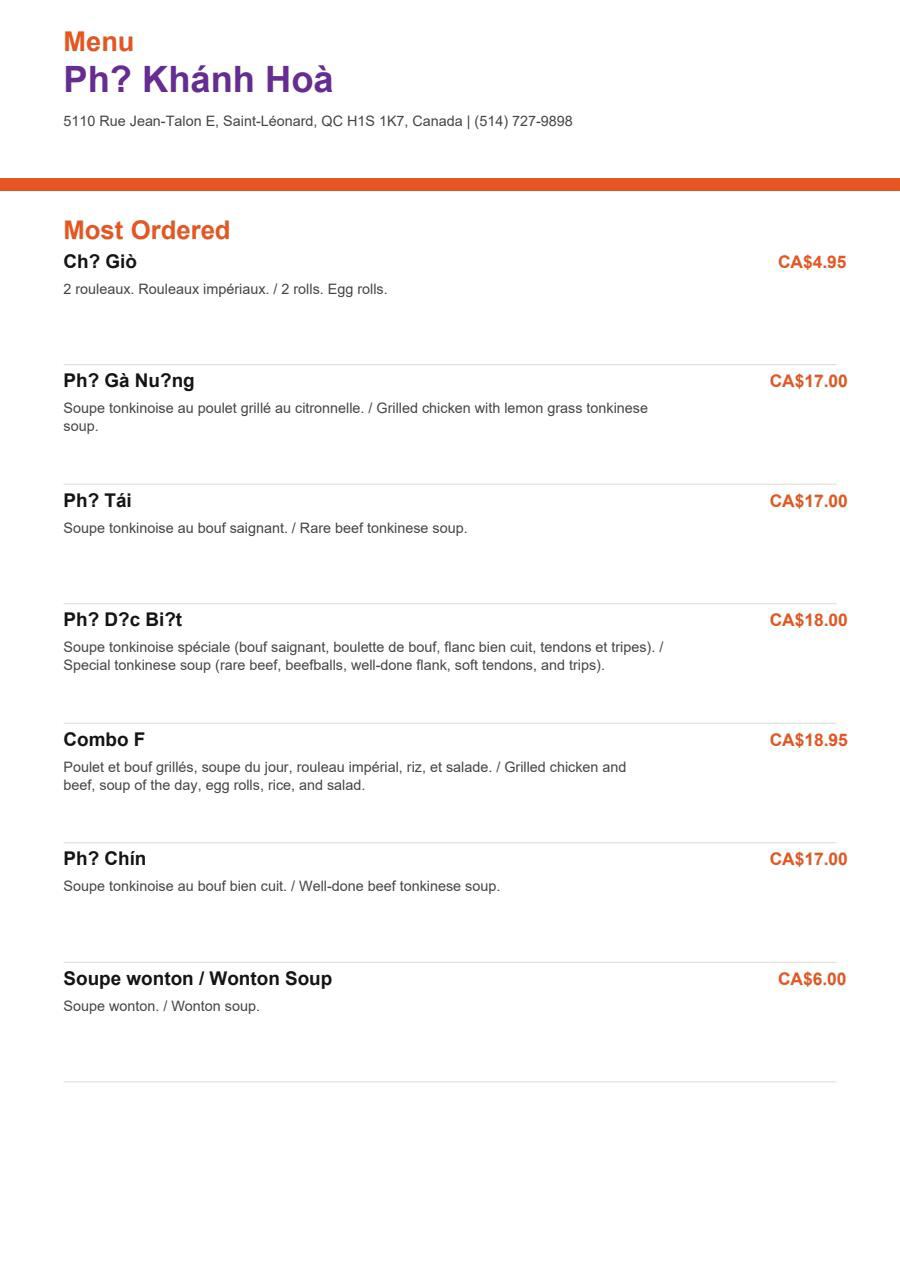Click the CA$6.00 price
This screenshot has width=900, height=1273.
812,979
